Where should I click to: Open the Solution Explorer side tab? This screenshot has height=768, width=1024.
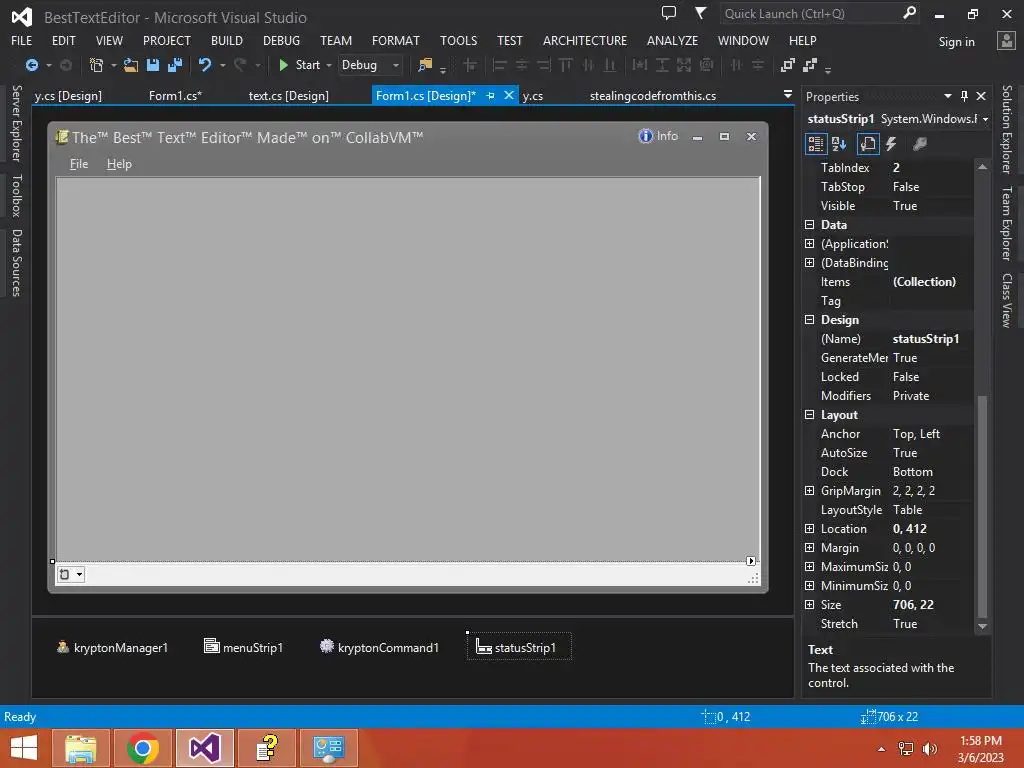[x=1006, y=129]
